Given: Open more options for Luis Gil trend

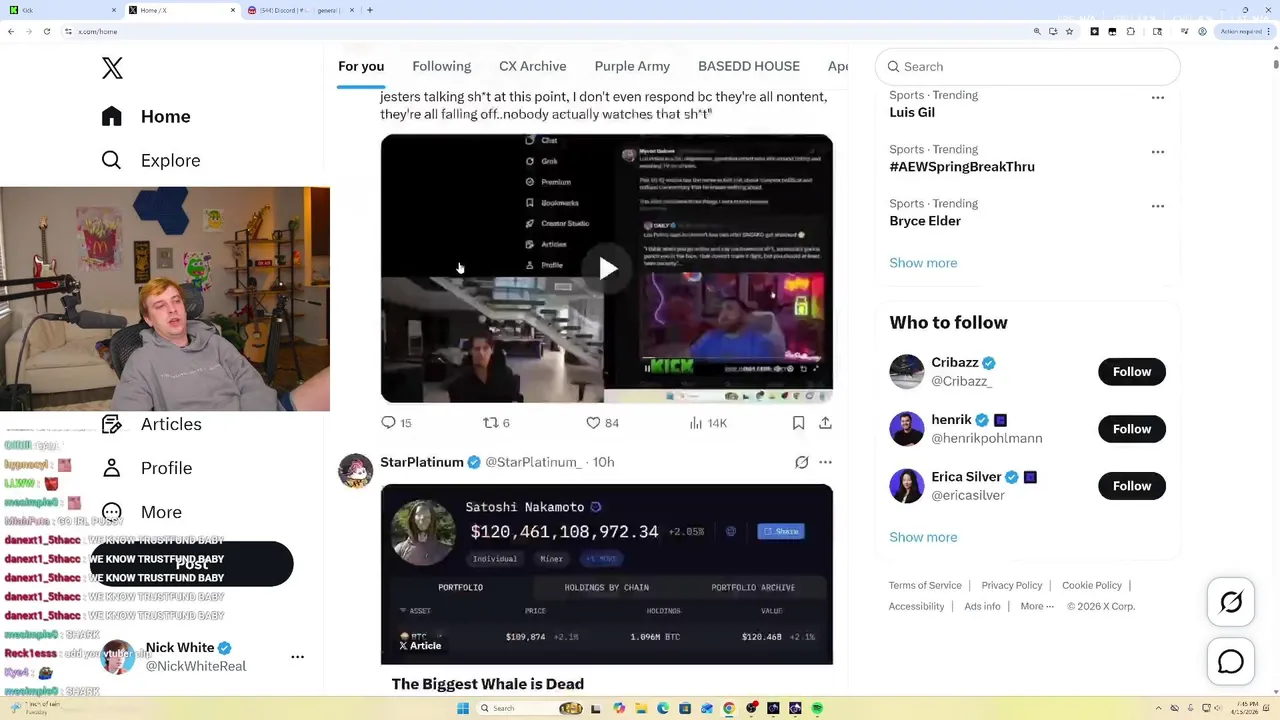Looking at the screenshot, I should click(x=1157, y=98).
